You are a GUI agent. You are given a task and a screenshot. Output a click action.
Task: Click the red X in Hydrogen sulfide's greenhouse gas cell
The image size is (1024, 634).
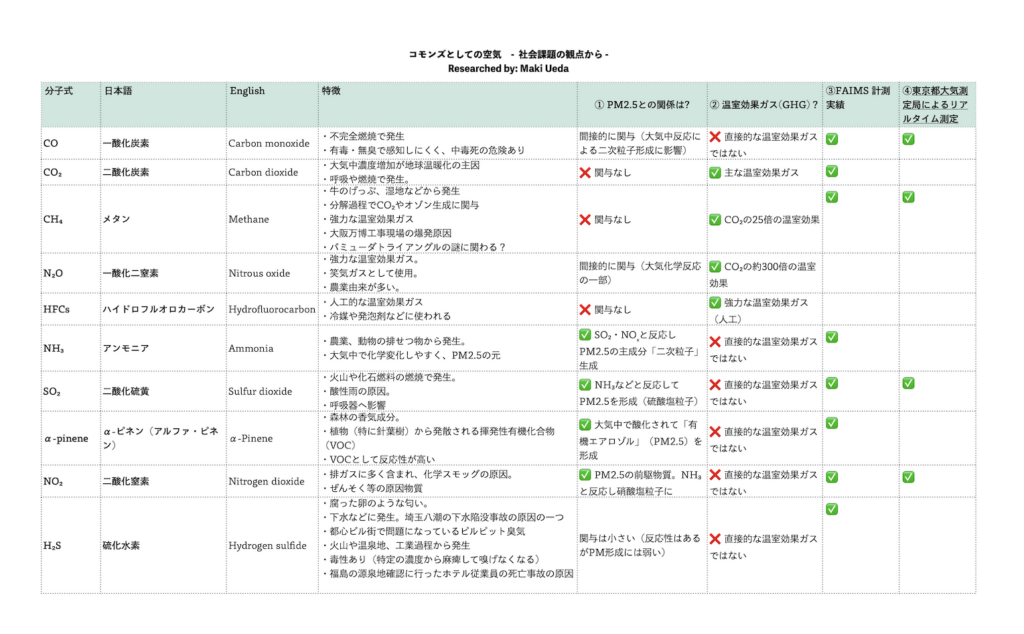(x=715, y=539)
